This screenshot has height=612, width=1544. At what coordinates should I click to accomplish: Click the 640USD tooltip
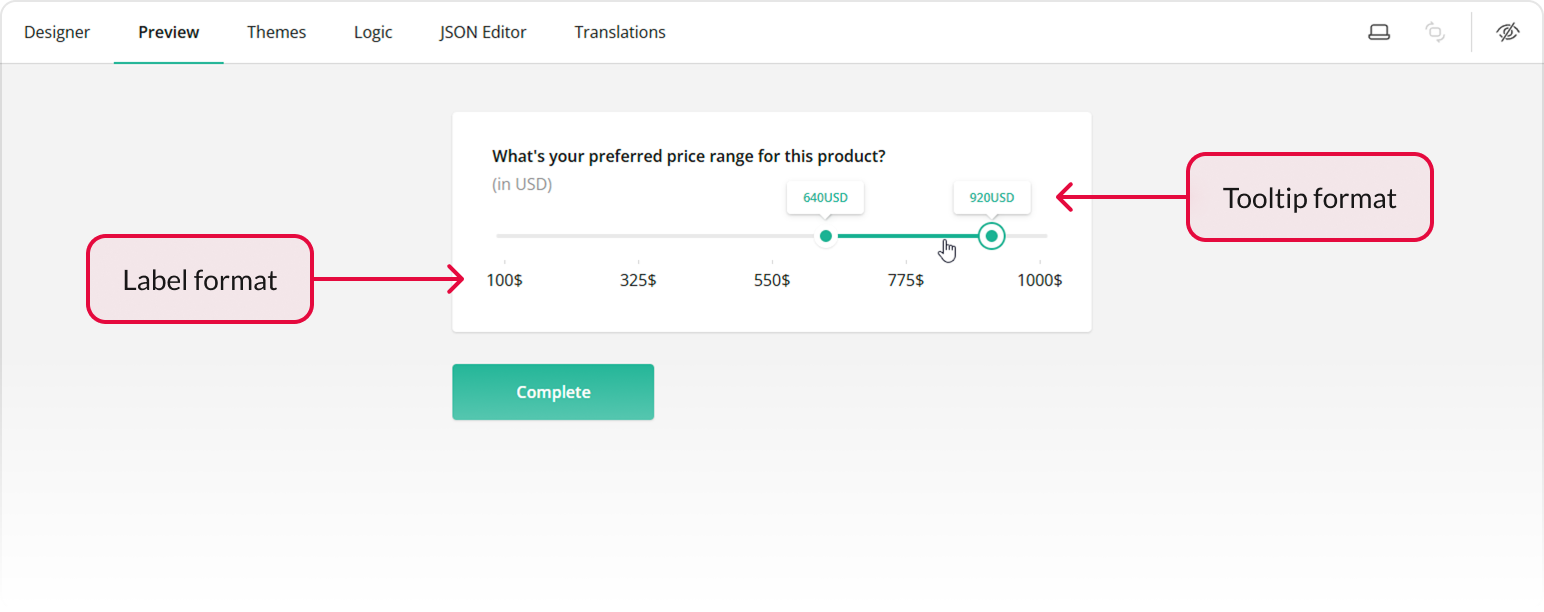click(825, 197)
